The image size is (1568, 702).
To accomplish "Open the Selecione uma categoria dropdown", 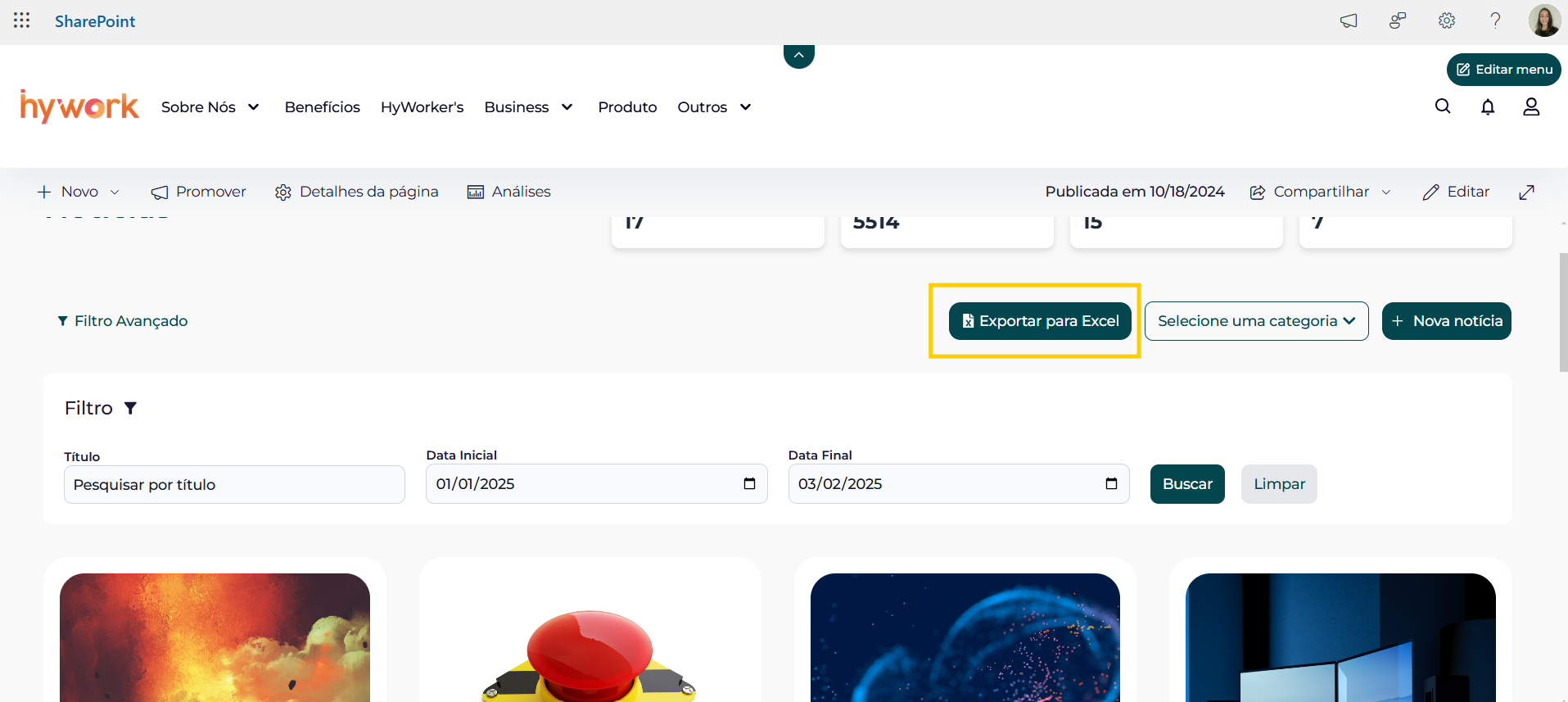I will pos(1256,321).
